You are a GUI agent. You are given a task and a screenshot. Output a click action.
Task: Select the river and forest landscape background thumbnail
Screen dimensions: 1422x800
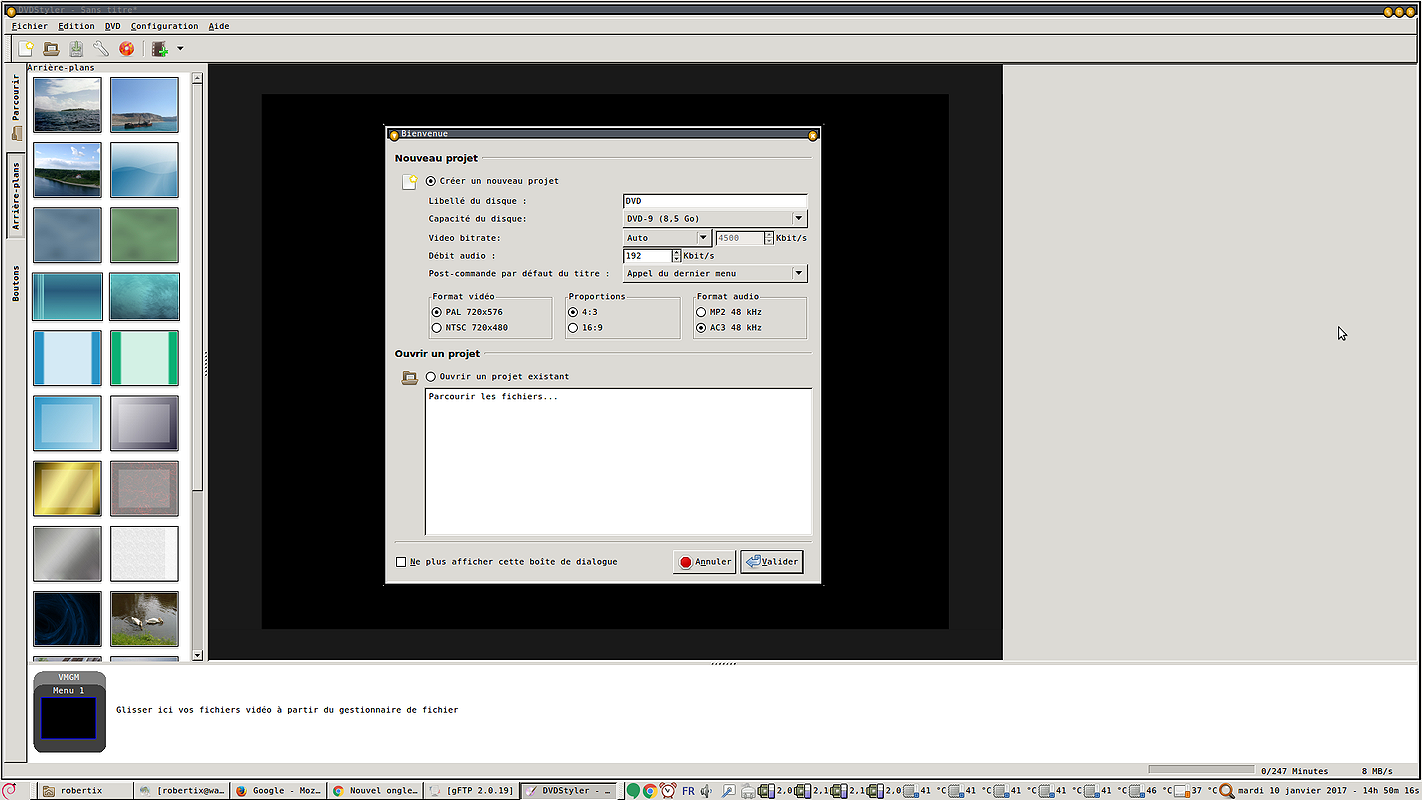coord(68,170)
